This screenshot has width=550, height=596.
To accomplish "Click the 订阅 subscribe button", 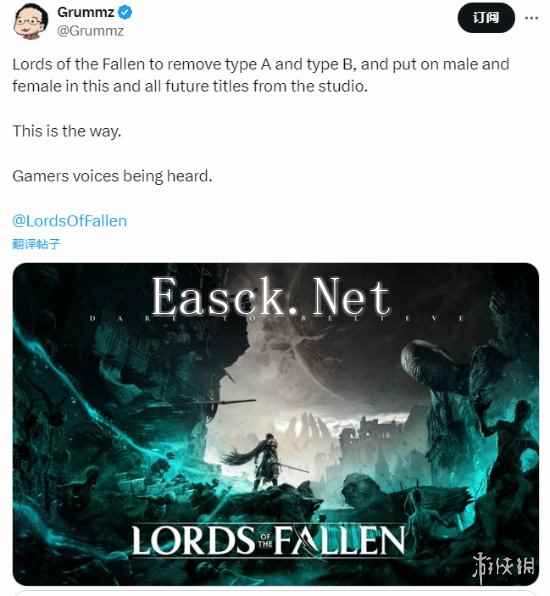I will 486,17.
